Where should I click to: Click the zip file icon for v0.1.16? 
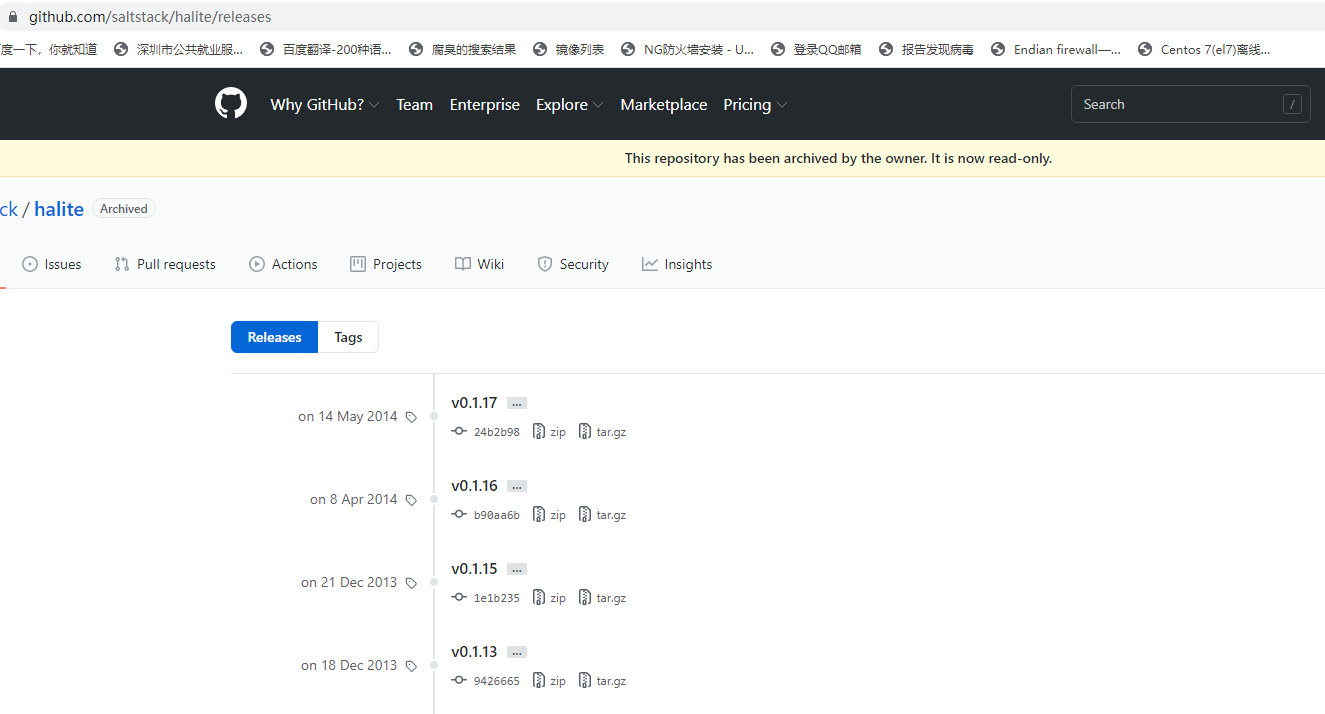click(x=539, y=514)
